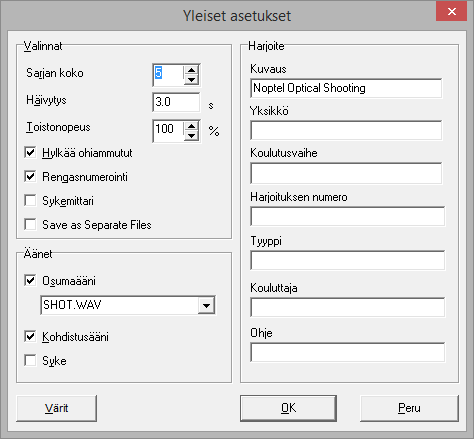Toggle Kohdistusääni checkbox

point(30,337)
